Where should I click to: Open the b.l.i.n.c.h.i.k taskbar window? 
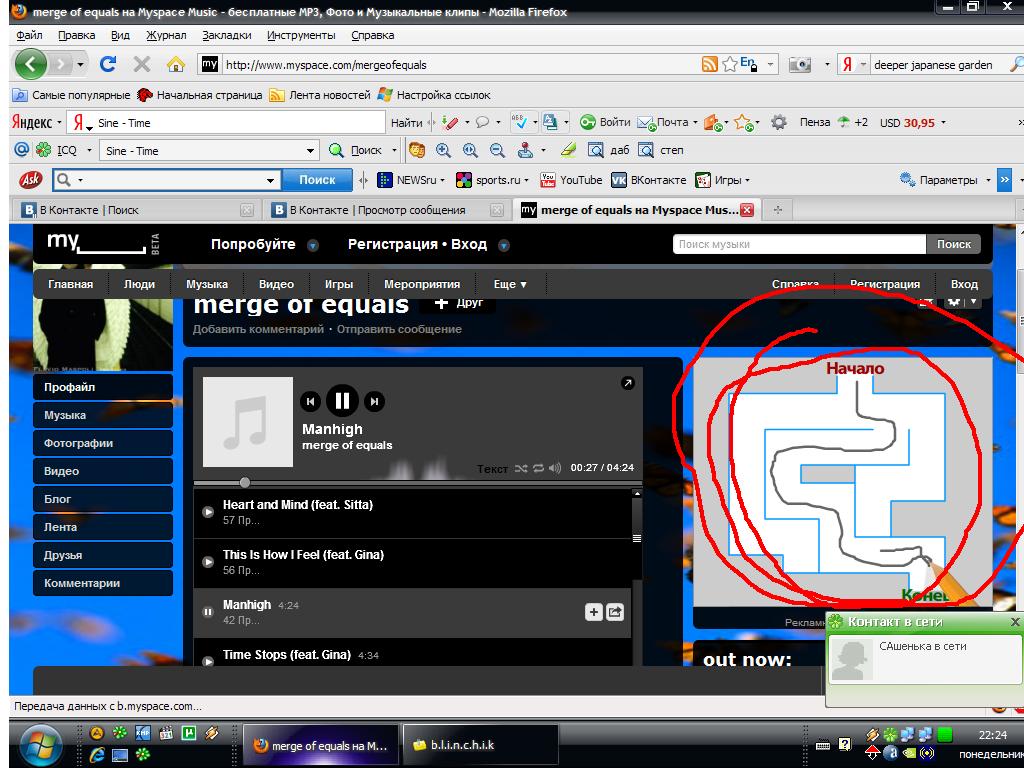480,745
